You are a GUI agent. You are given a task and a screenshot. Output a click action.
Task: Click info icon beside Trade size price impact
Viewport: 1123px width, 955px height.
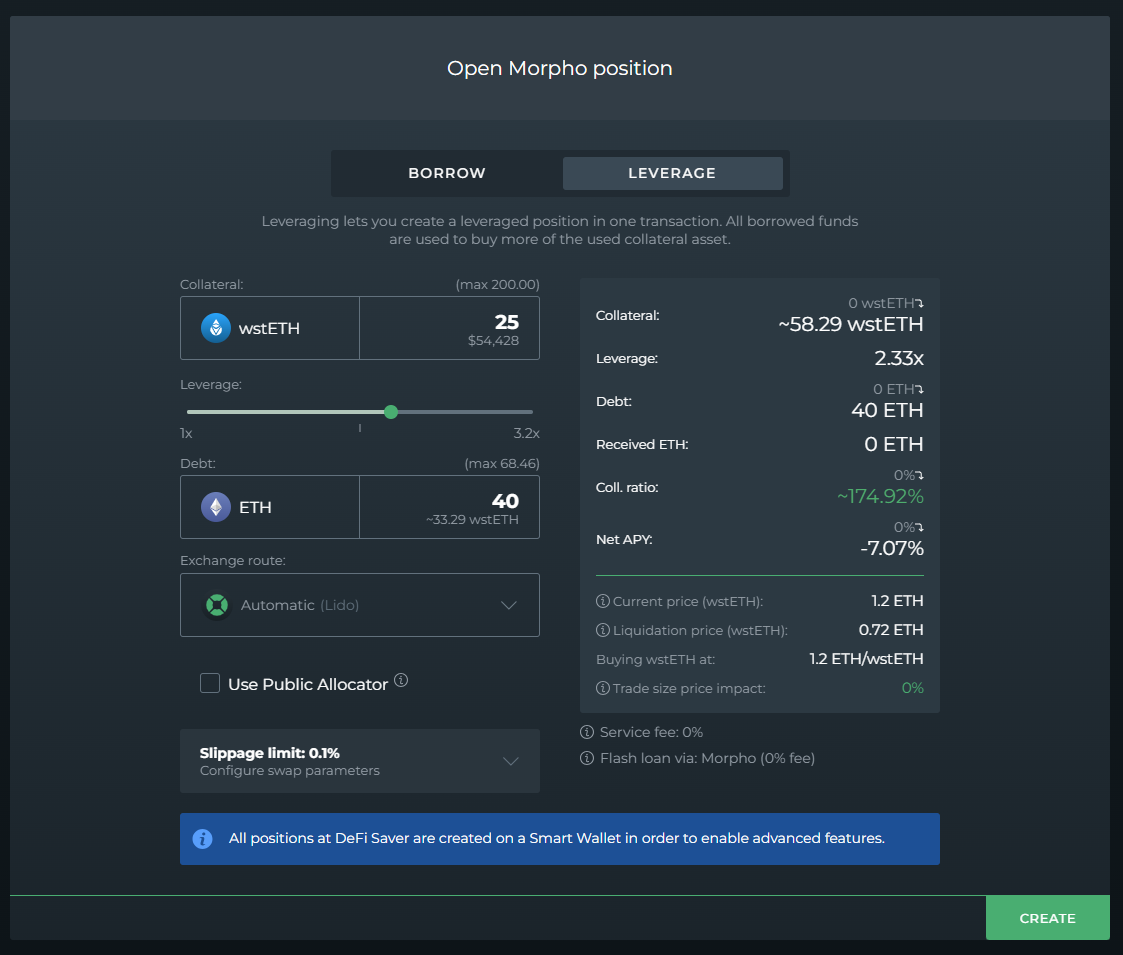[x=603, y=689]
